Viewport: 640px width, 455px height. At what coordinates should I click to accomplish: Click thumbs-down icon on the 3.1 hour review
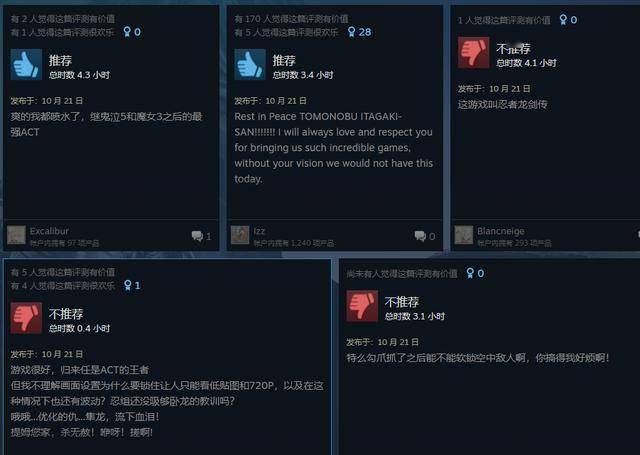(362, 306)
